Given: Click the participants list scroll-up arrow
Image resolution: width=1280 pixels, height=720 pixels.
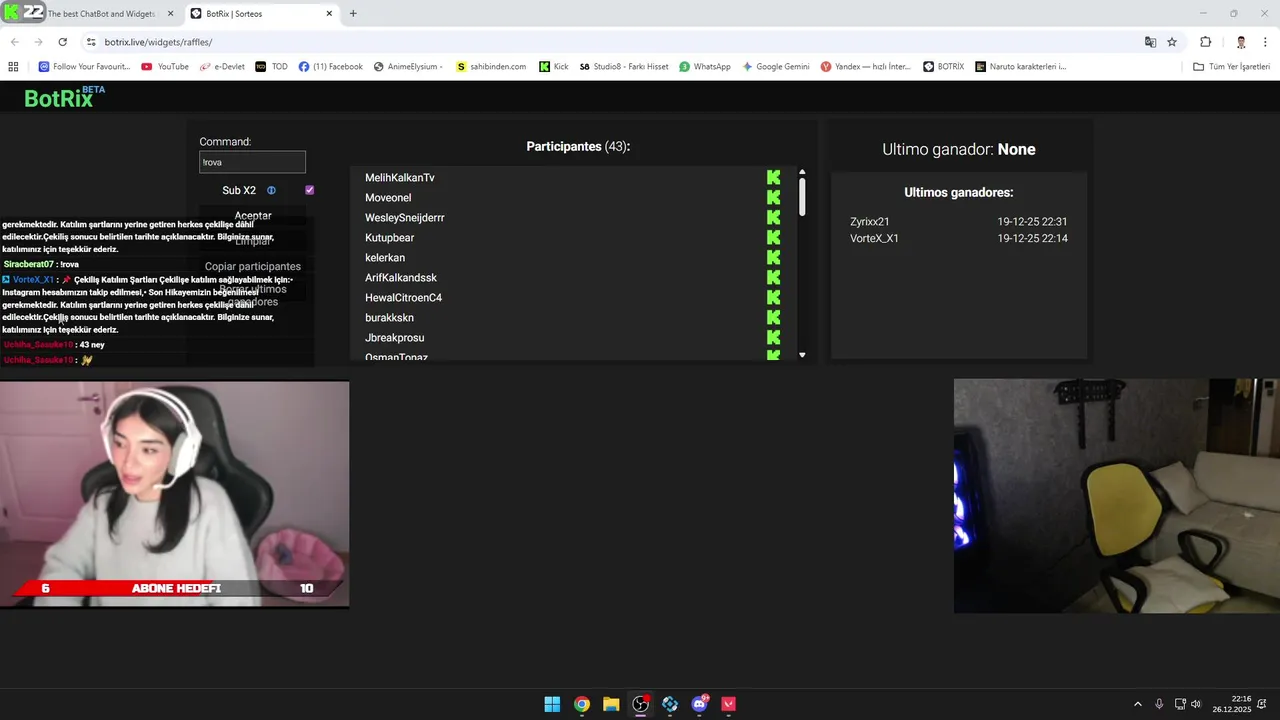Looking at the screenshot, I should 802,172.
